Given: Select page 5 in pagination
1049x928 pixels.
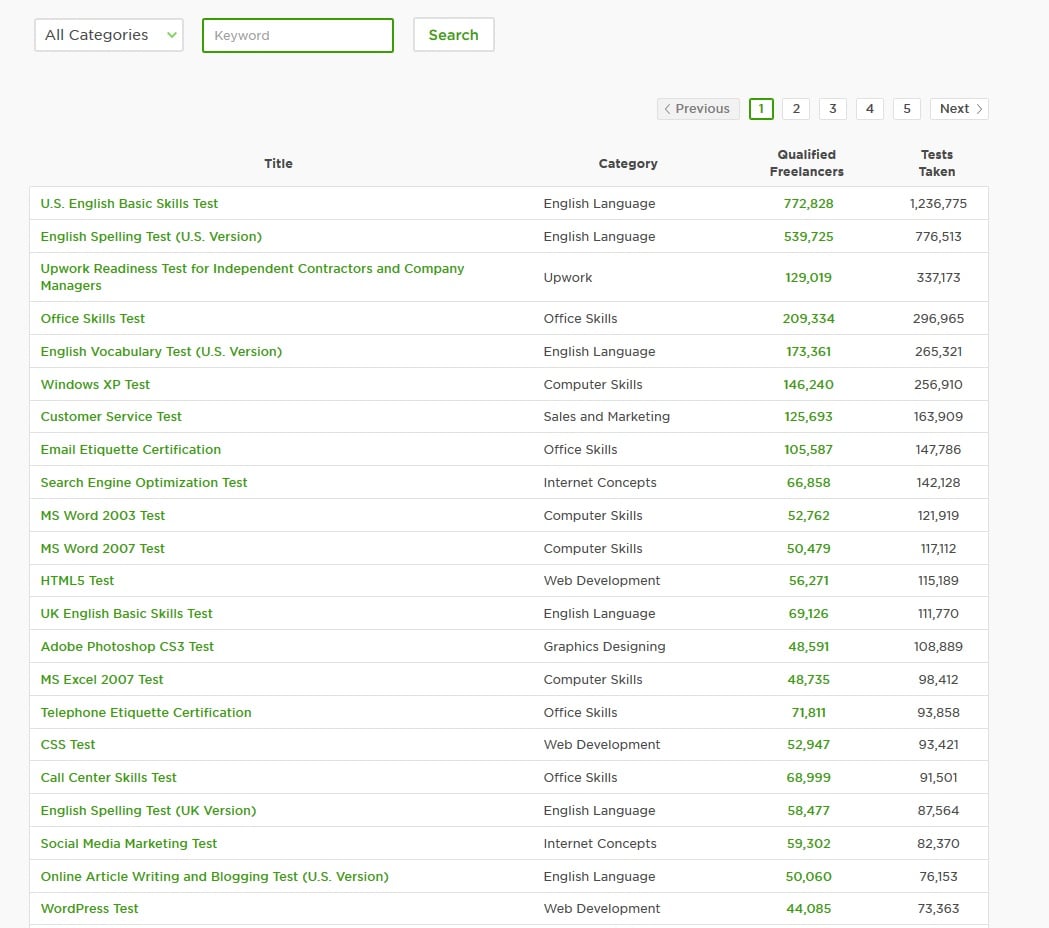Looking at the screenshot, I should pyautogui.click(x=906, y=109).
